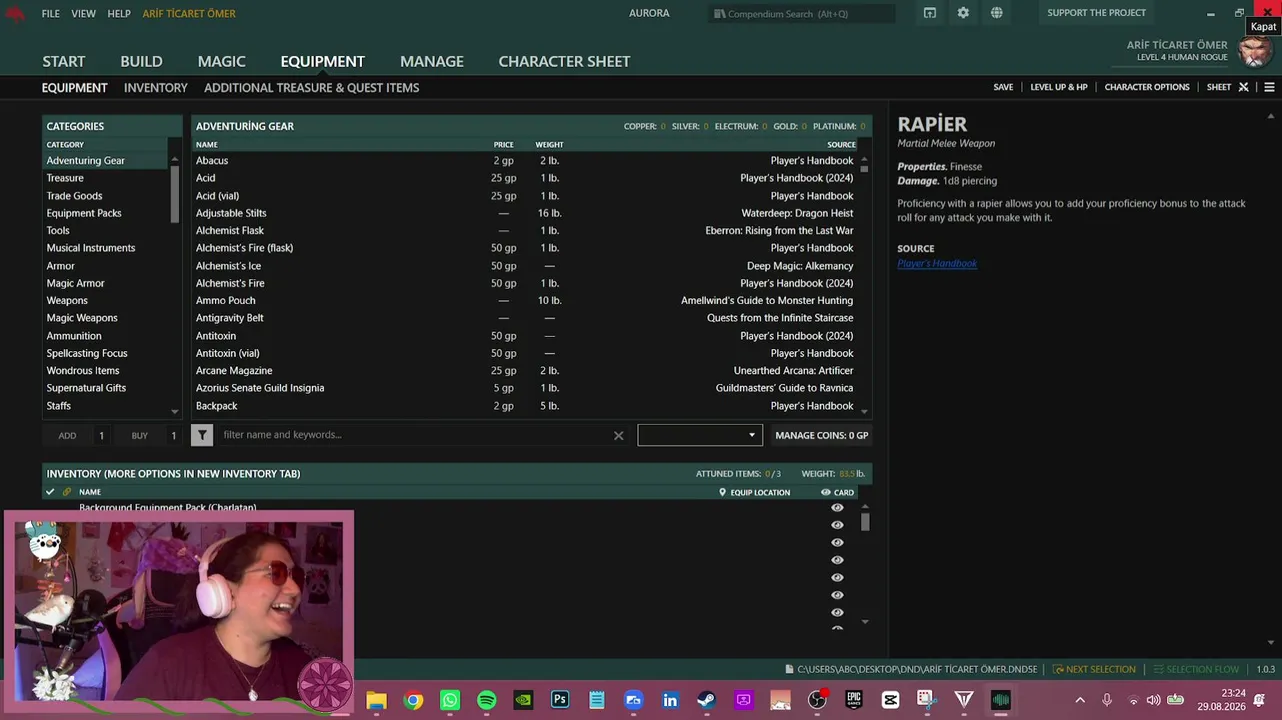Open Google Chrome from the taskbar

[413, 700]
